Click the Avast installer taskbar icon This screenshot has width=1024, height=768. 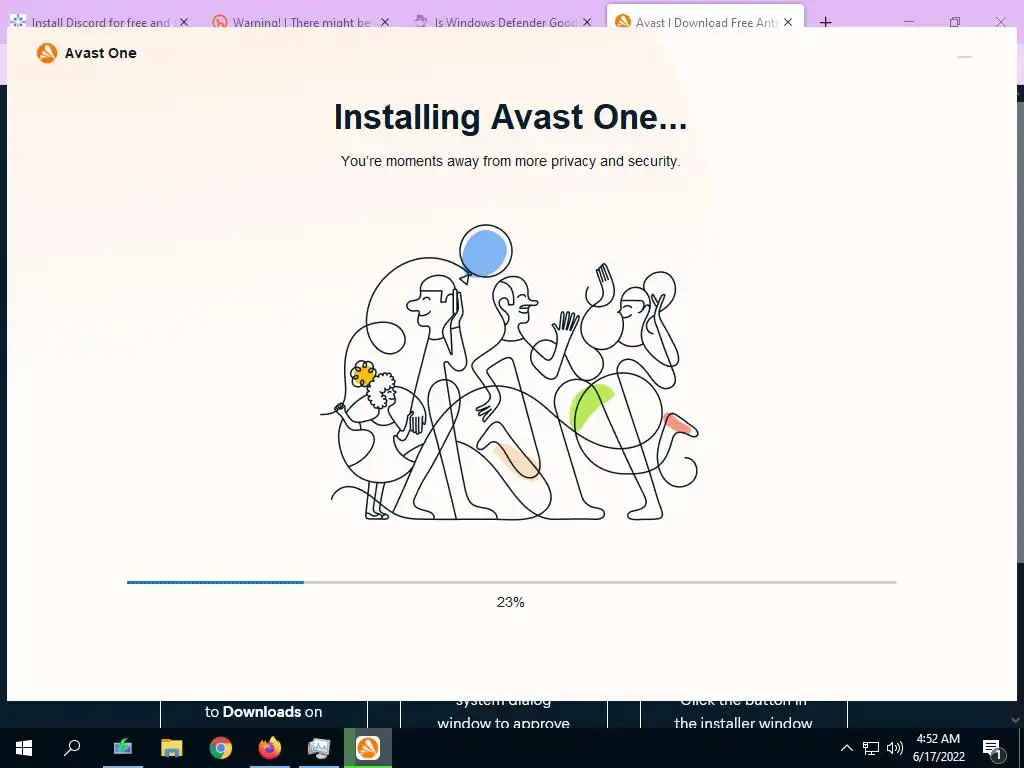(x=368, y=748)
